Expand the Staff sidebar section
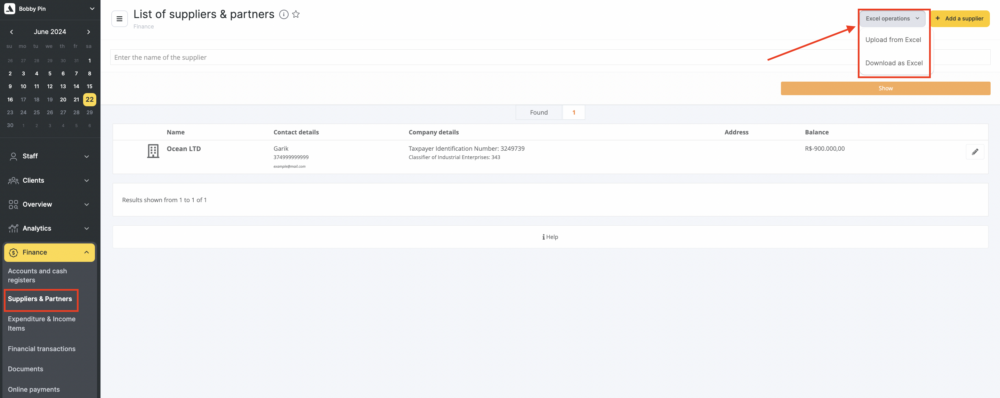The width and height of the screenshot is (1000, 398). point(50,156)
